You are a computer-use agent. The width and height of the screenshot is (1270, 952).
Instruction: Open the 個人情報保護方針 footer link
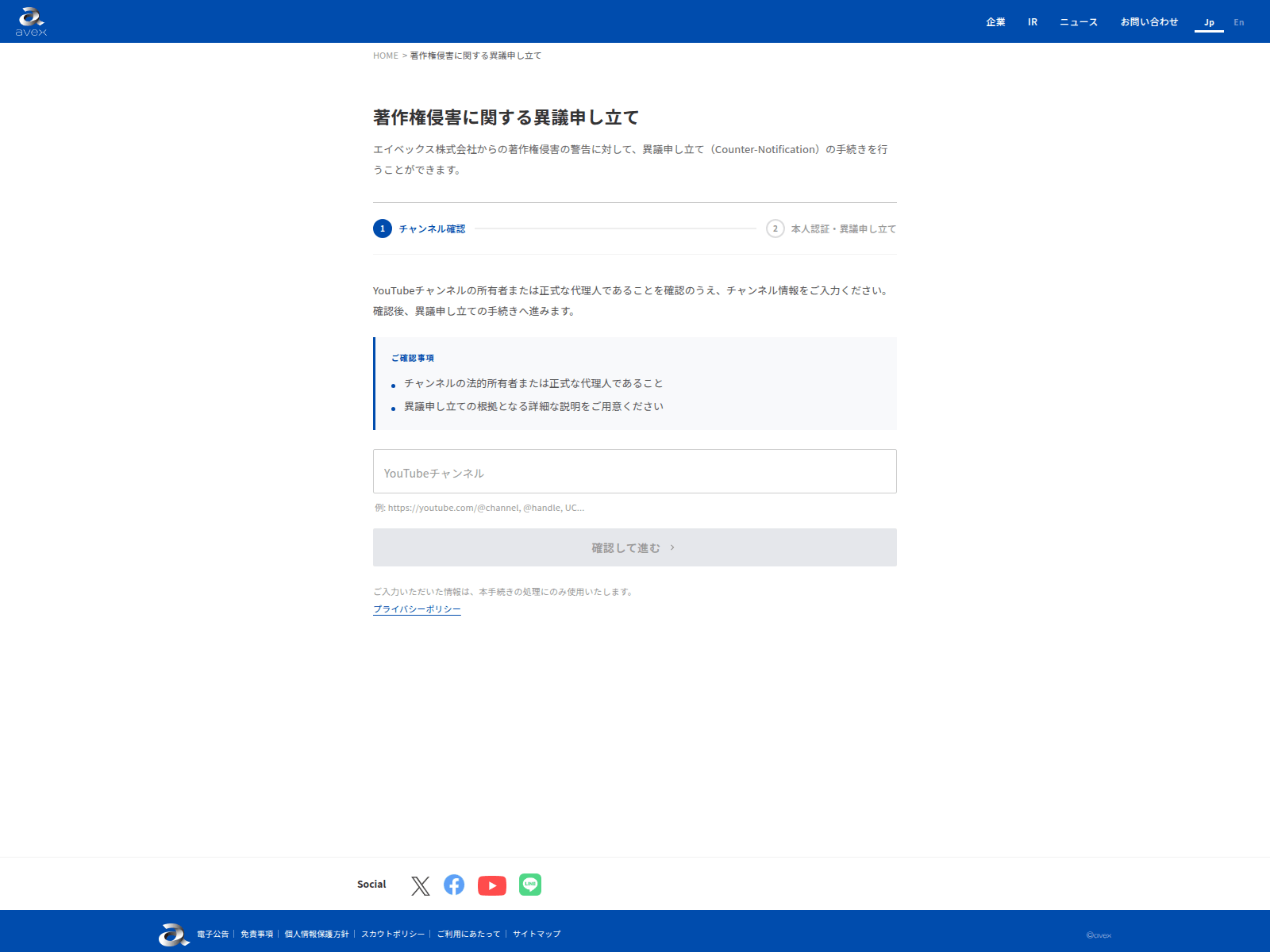pyautogui.click(x=317, y=934)
